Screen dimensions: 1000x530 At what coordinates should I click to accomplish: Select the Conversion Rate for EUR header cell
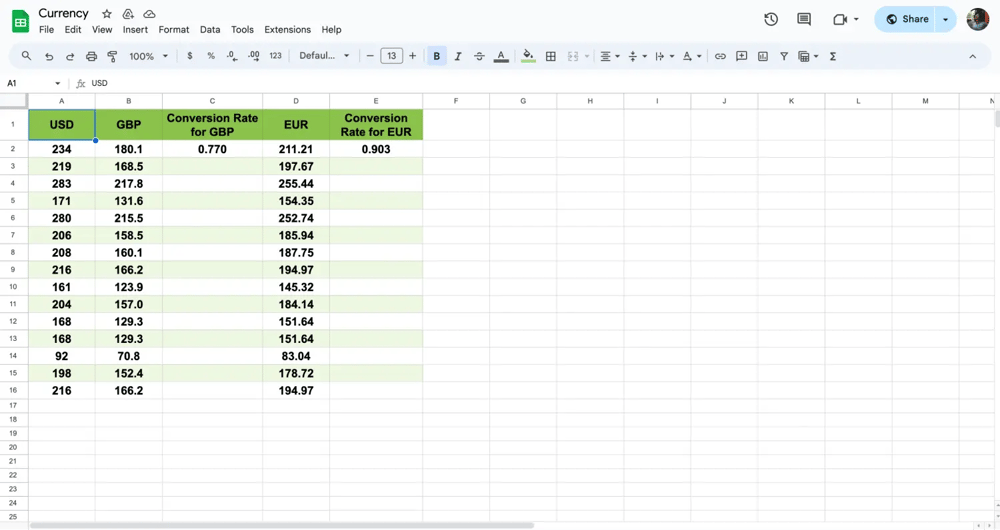coord(376,125)
